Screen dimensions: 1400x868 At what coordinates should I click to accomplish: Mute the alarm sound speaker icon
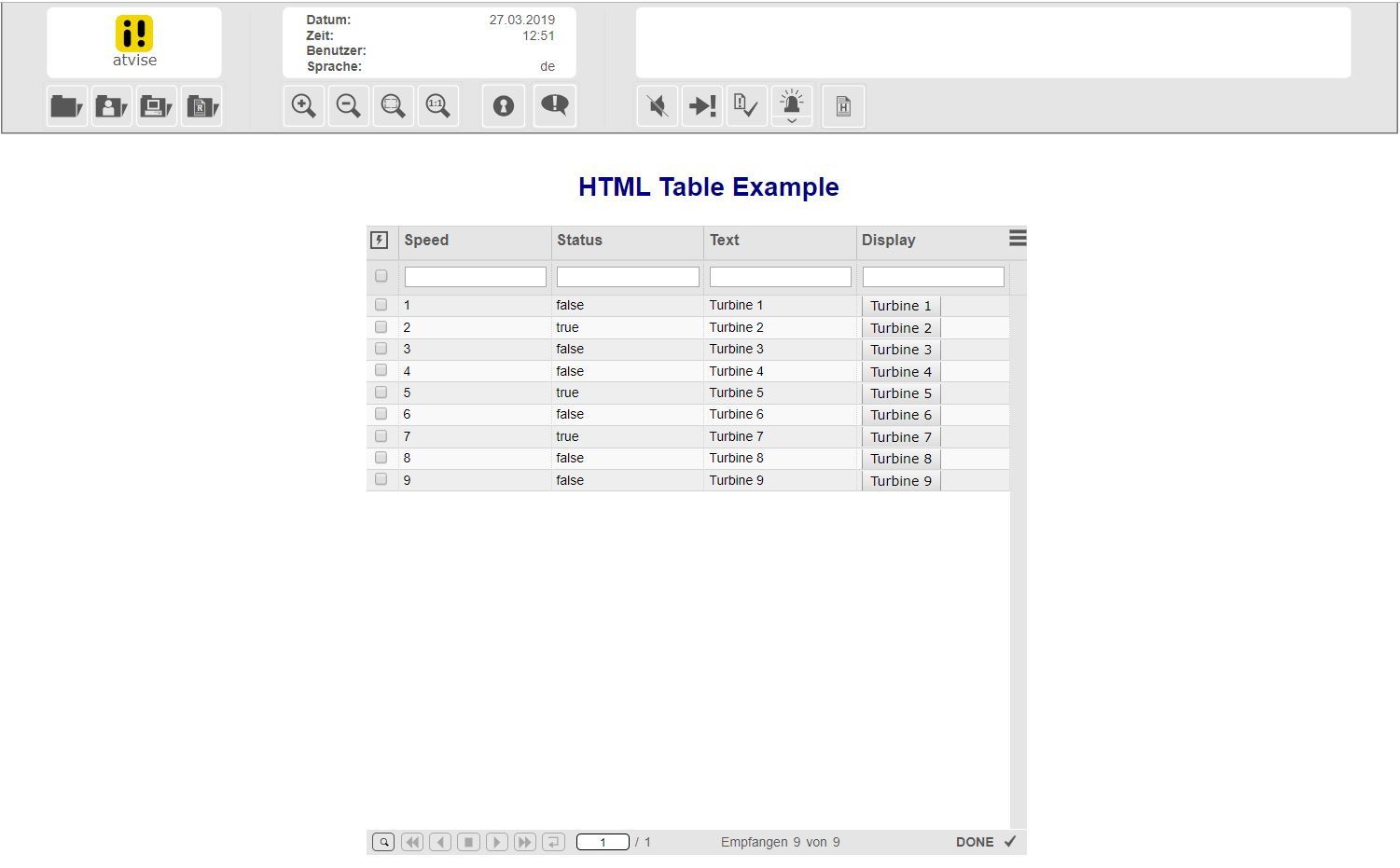(658, 106)
